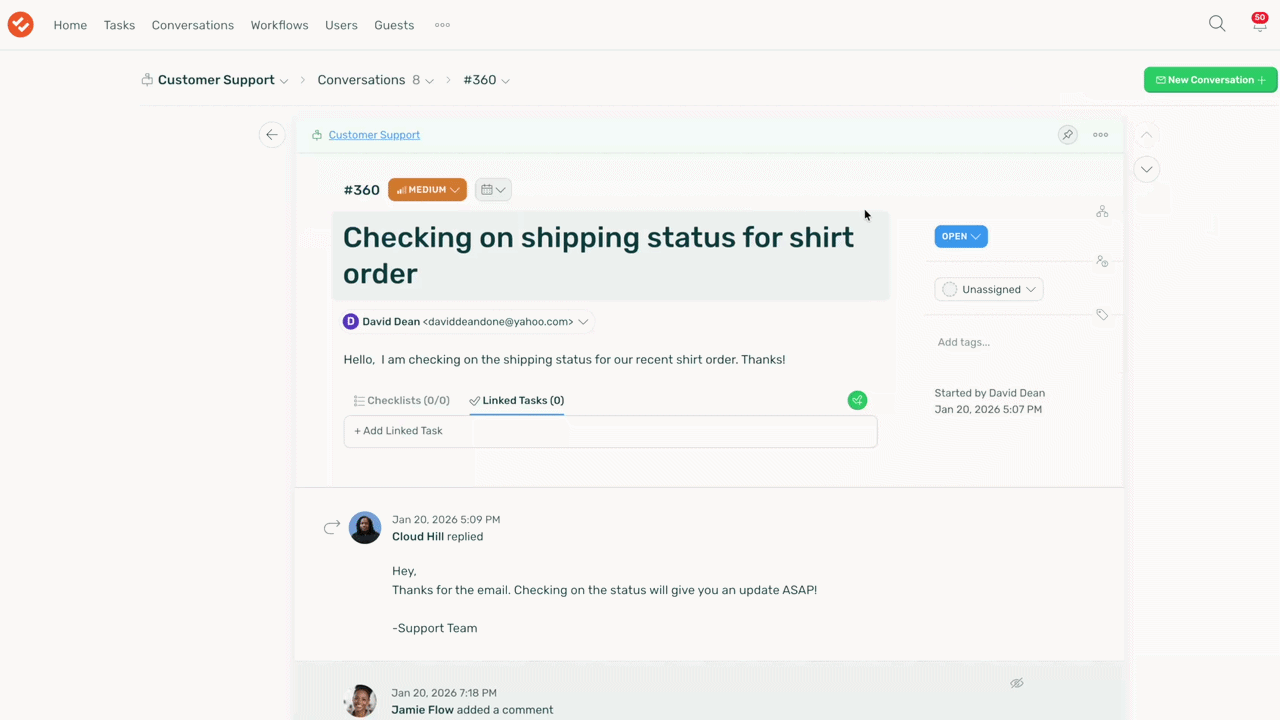Click the green circular icon by Linked Tasks
This screenshot has height=720, width=1280.
point(857,400)
